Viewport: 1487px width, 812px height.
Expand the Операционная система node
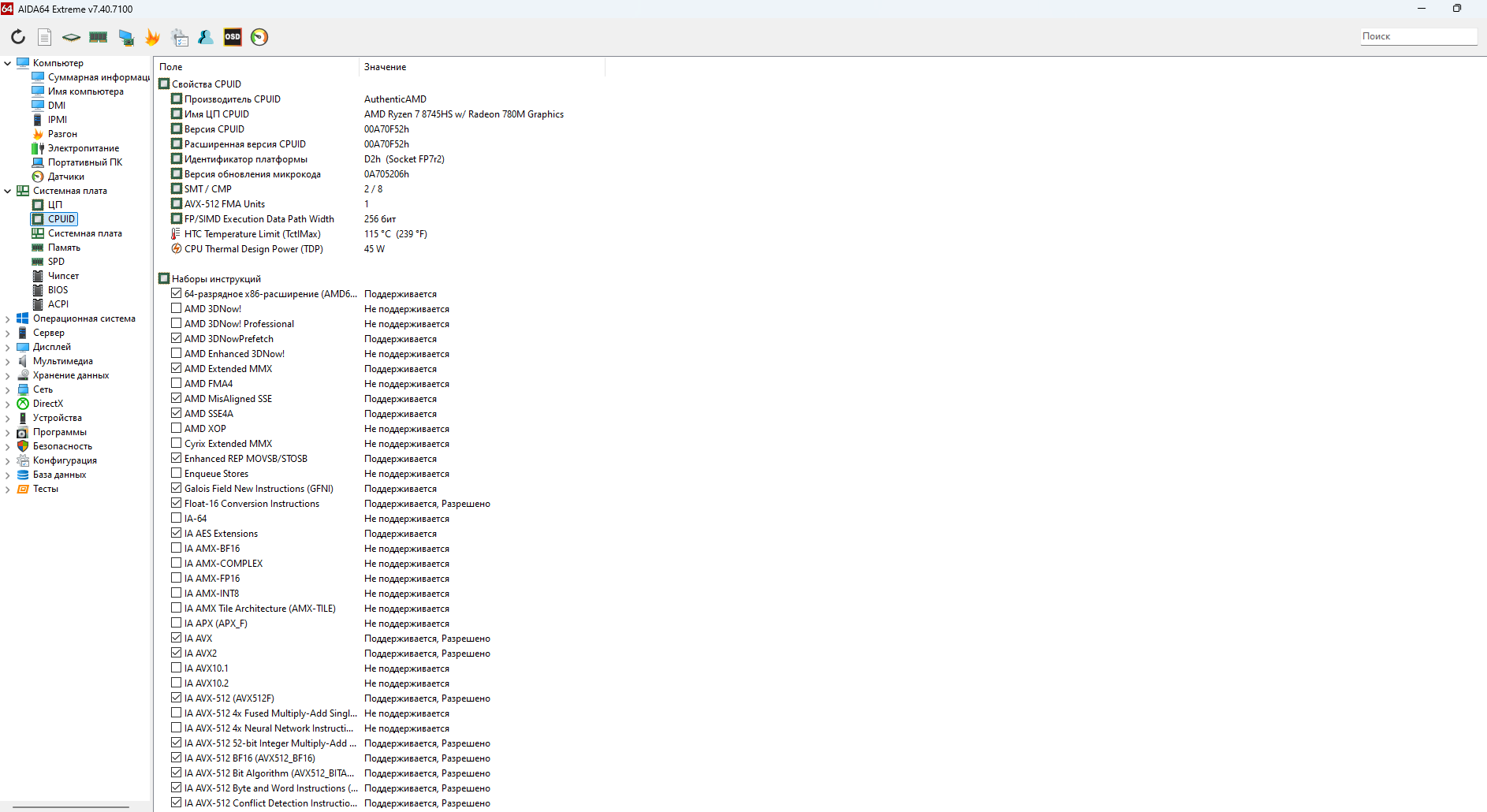pos(8,318)
